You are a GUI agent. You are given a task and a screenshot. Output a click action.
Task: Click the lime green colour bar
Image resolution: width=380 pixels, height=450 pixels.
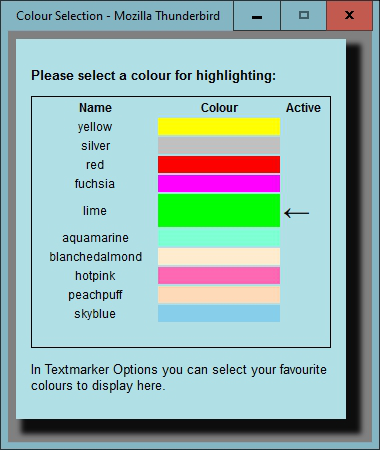click(219, 211)
